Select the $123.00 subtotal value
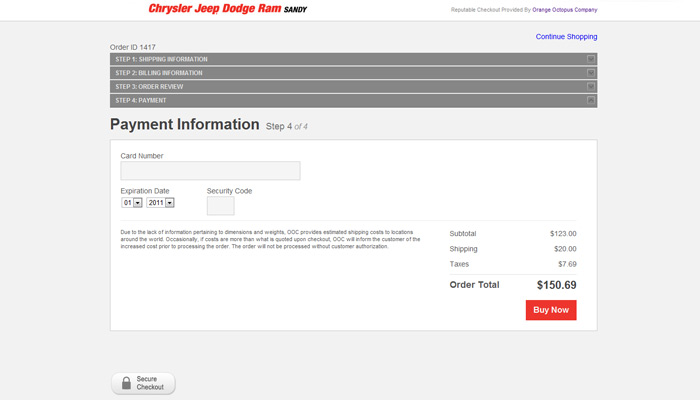The width and height of the screenshot is (700, 400). (x=563, y=233)
